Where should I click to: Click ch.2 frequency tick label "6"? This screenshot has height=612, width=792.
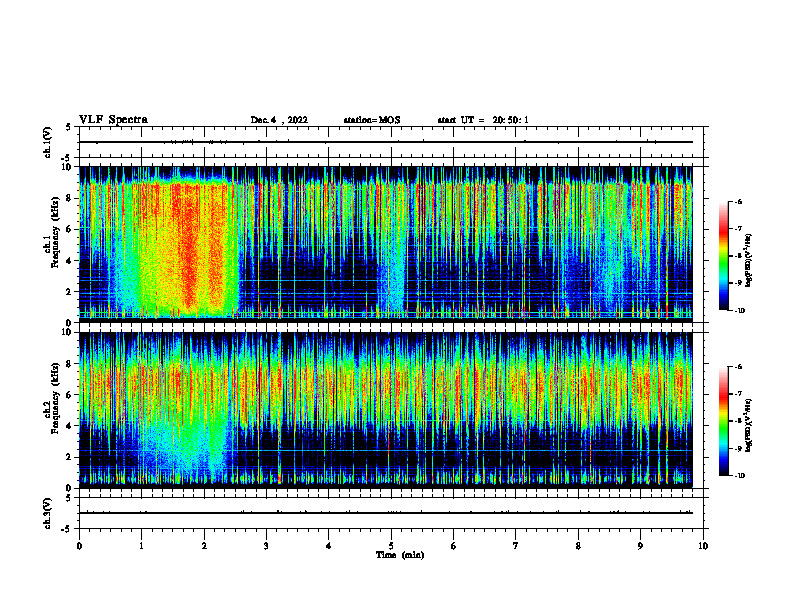tap(69, 395)
